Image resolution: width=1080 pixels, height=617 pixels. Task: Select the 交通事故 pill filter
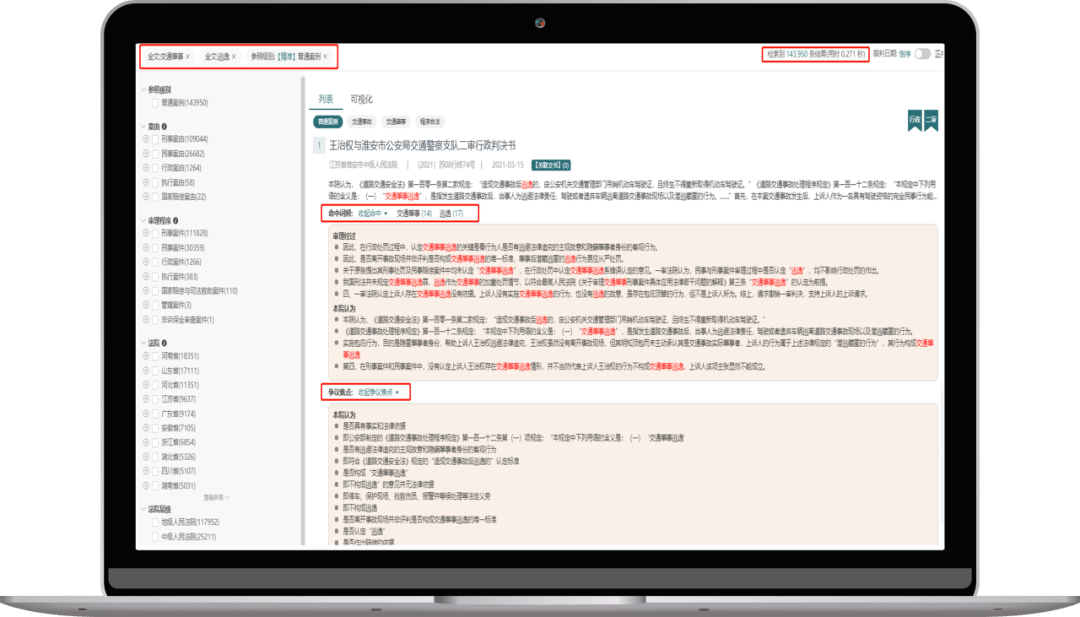coord(362,122)
